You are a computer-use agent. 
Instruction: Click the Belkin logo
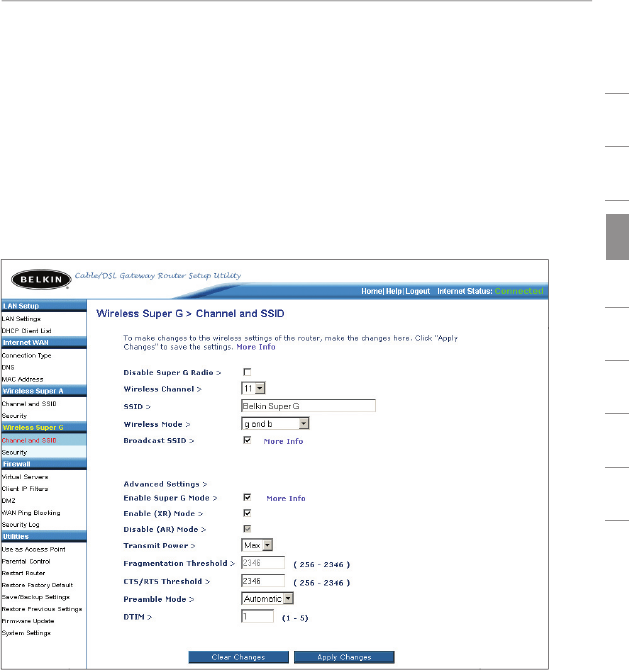[x=41, y=279]
